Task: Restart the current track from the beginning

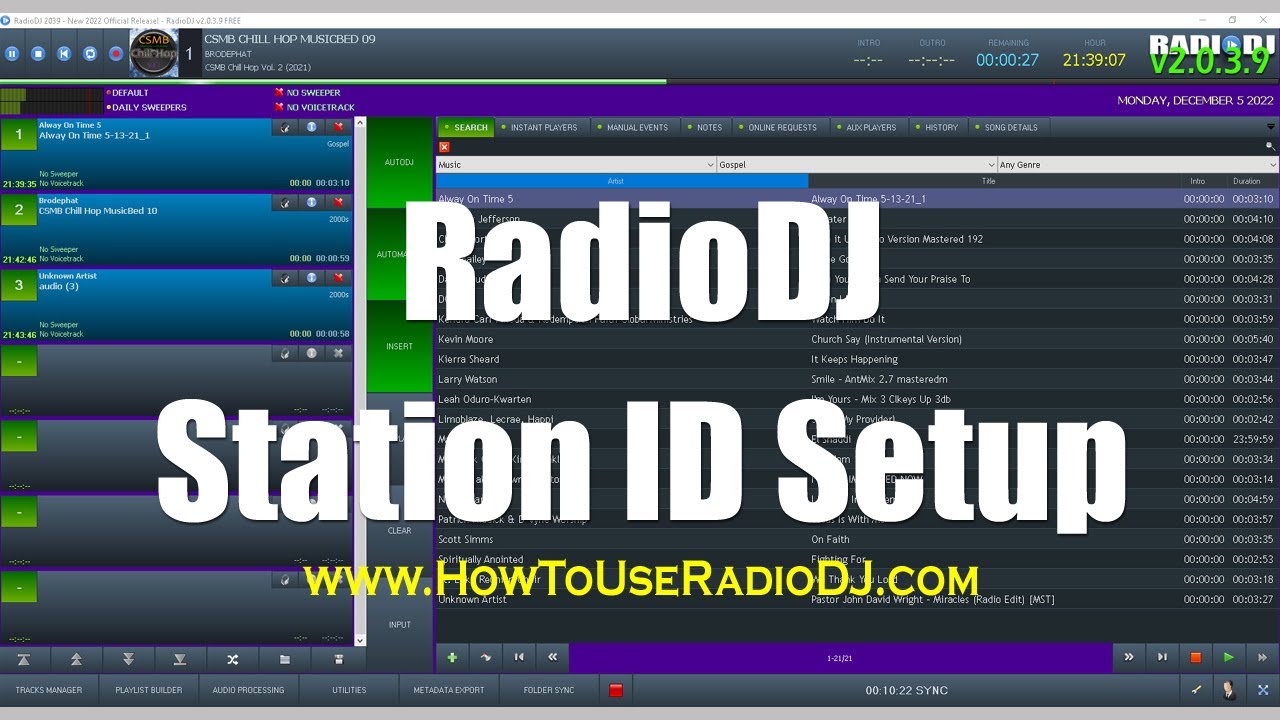Action: 64,54
